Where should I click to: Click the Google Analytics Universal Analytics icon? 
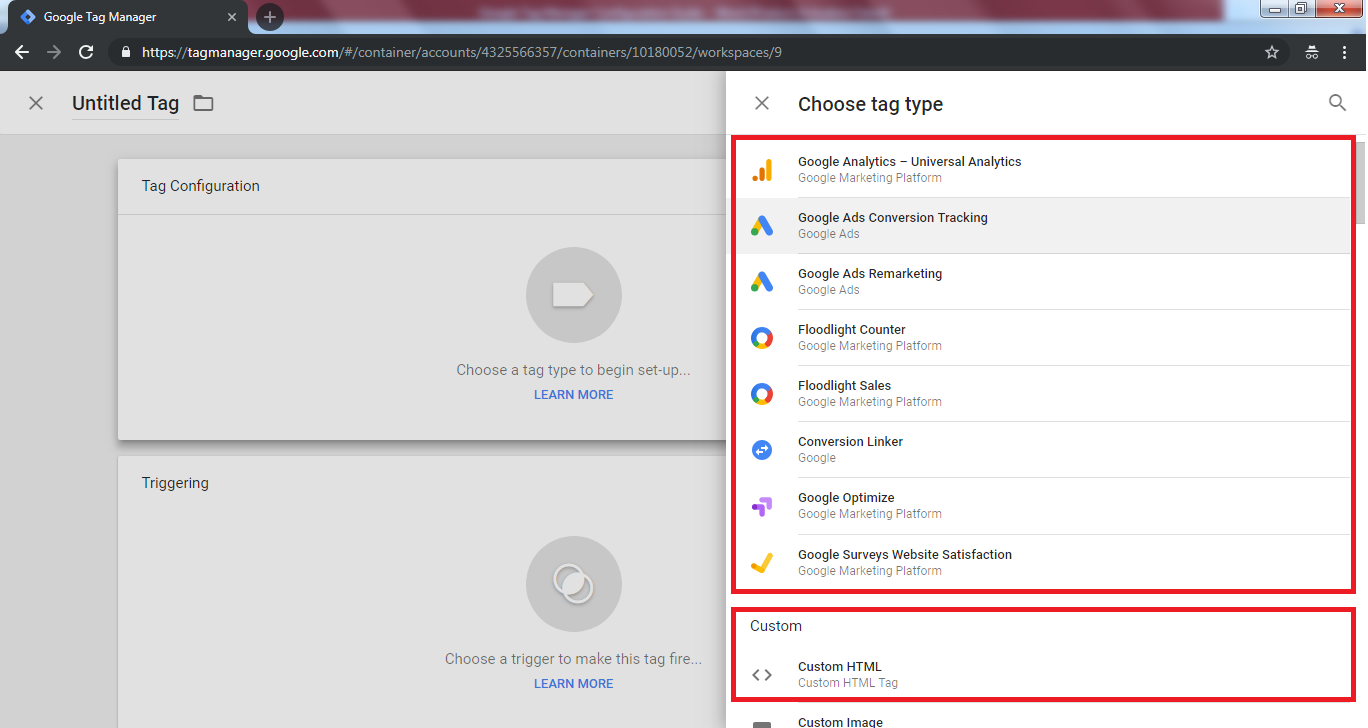[762, 170]
